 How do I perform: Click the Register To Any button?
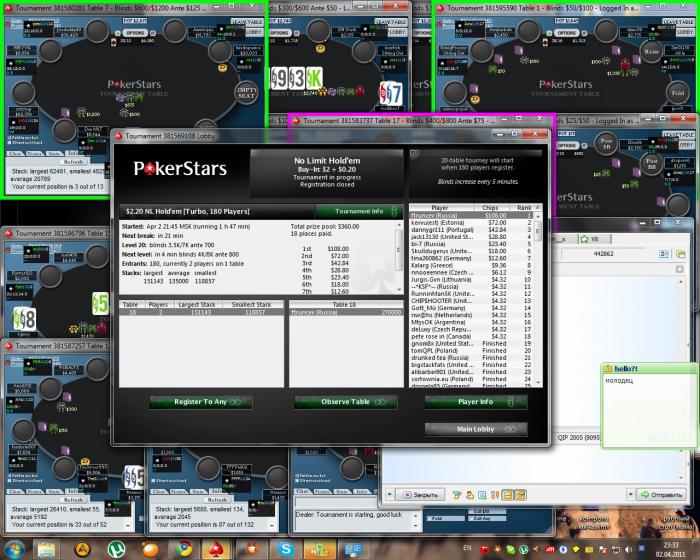200,402
